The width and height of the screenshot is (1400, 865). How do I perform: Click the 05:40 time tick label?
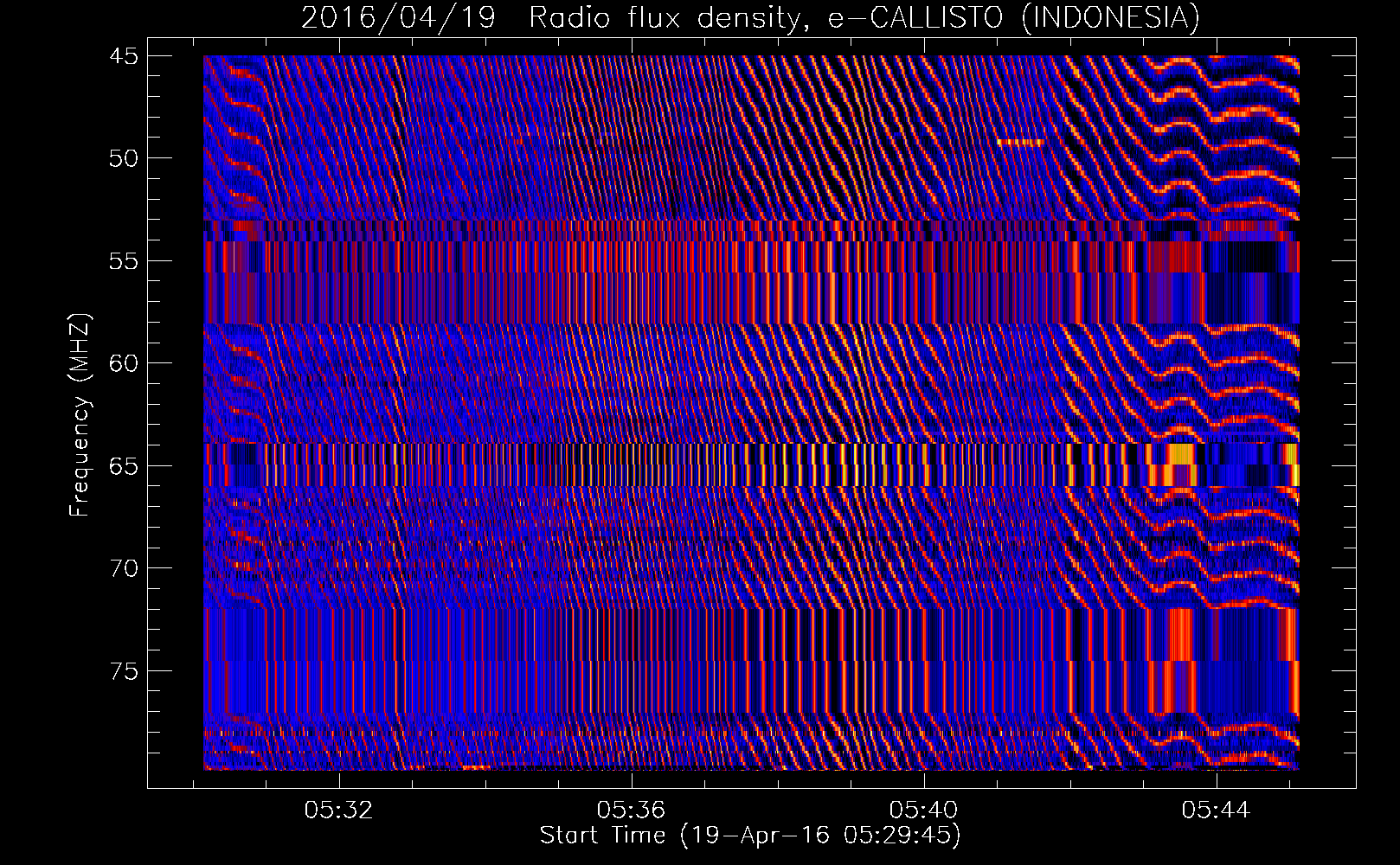(x=924, y=810)
